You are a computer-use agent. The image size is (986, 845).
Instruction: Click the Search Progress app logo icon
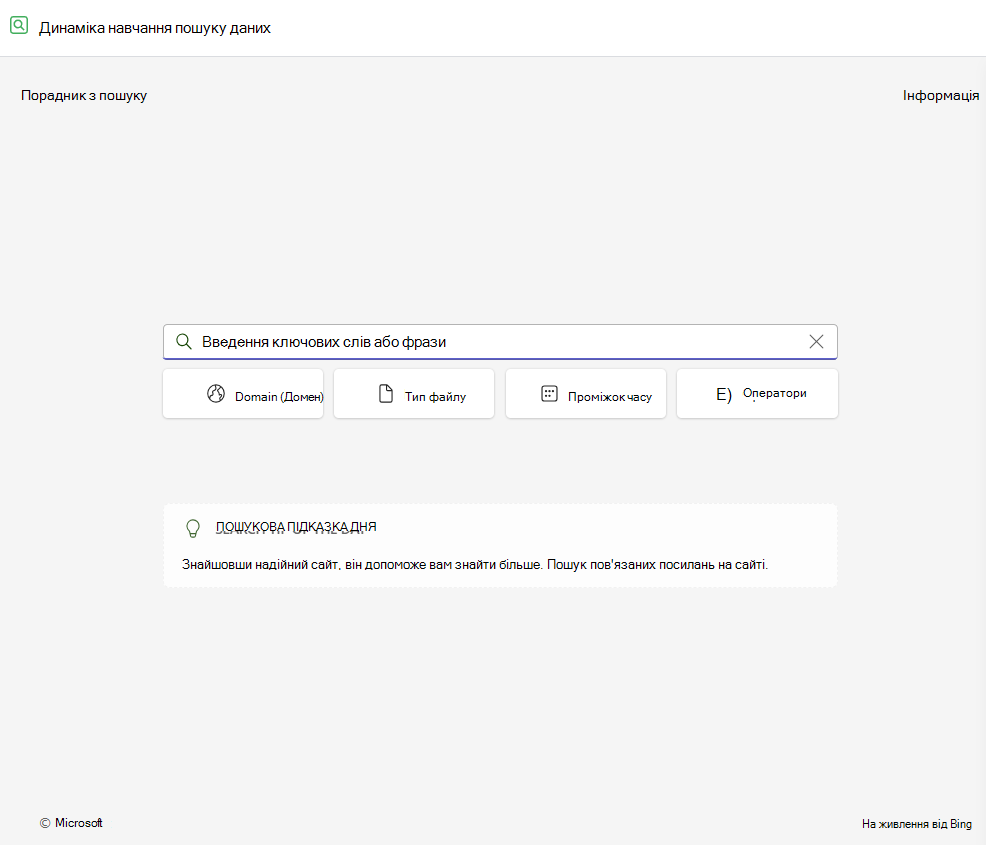pos(19,25)
